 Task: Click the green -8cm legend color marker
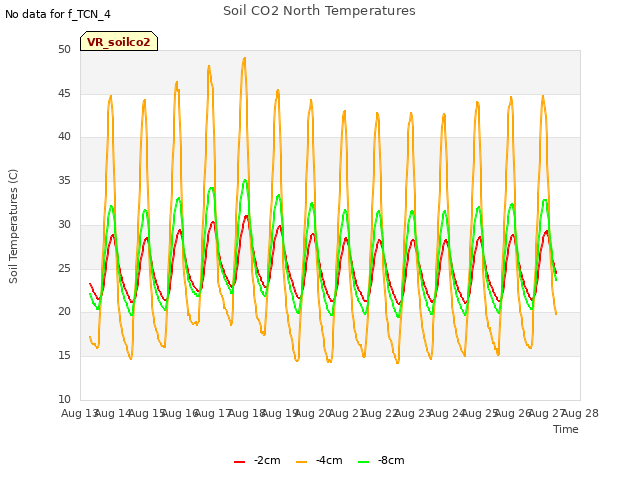click(364, 462)
